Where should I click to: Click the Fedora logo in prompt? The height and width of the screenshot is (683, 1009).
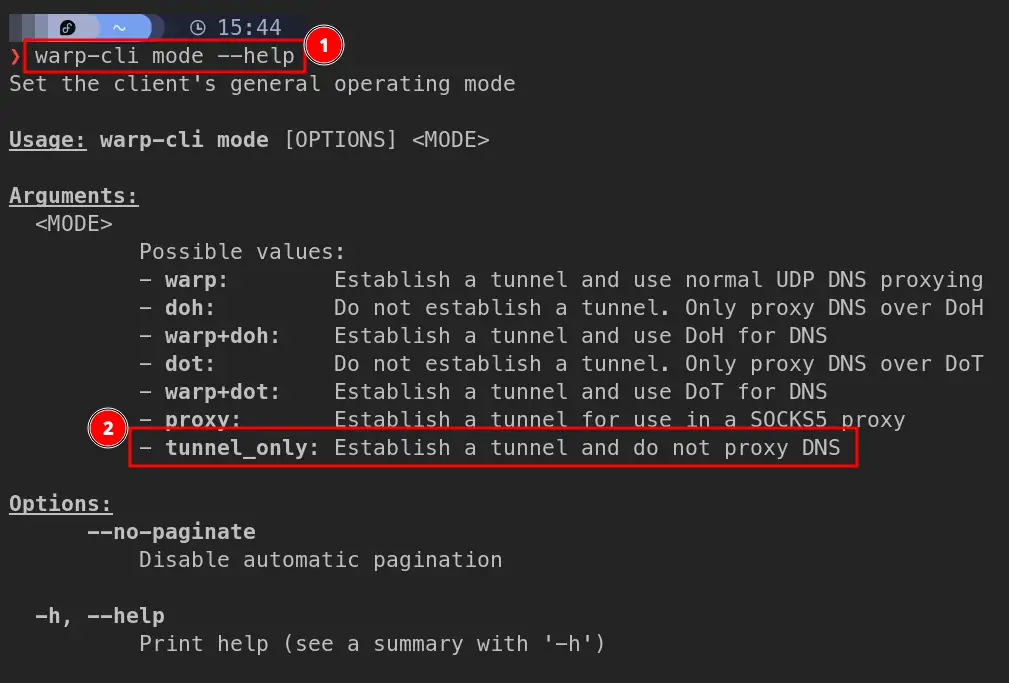[68, 28]
